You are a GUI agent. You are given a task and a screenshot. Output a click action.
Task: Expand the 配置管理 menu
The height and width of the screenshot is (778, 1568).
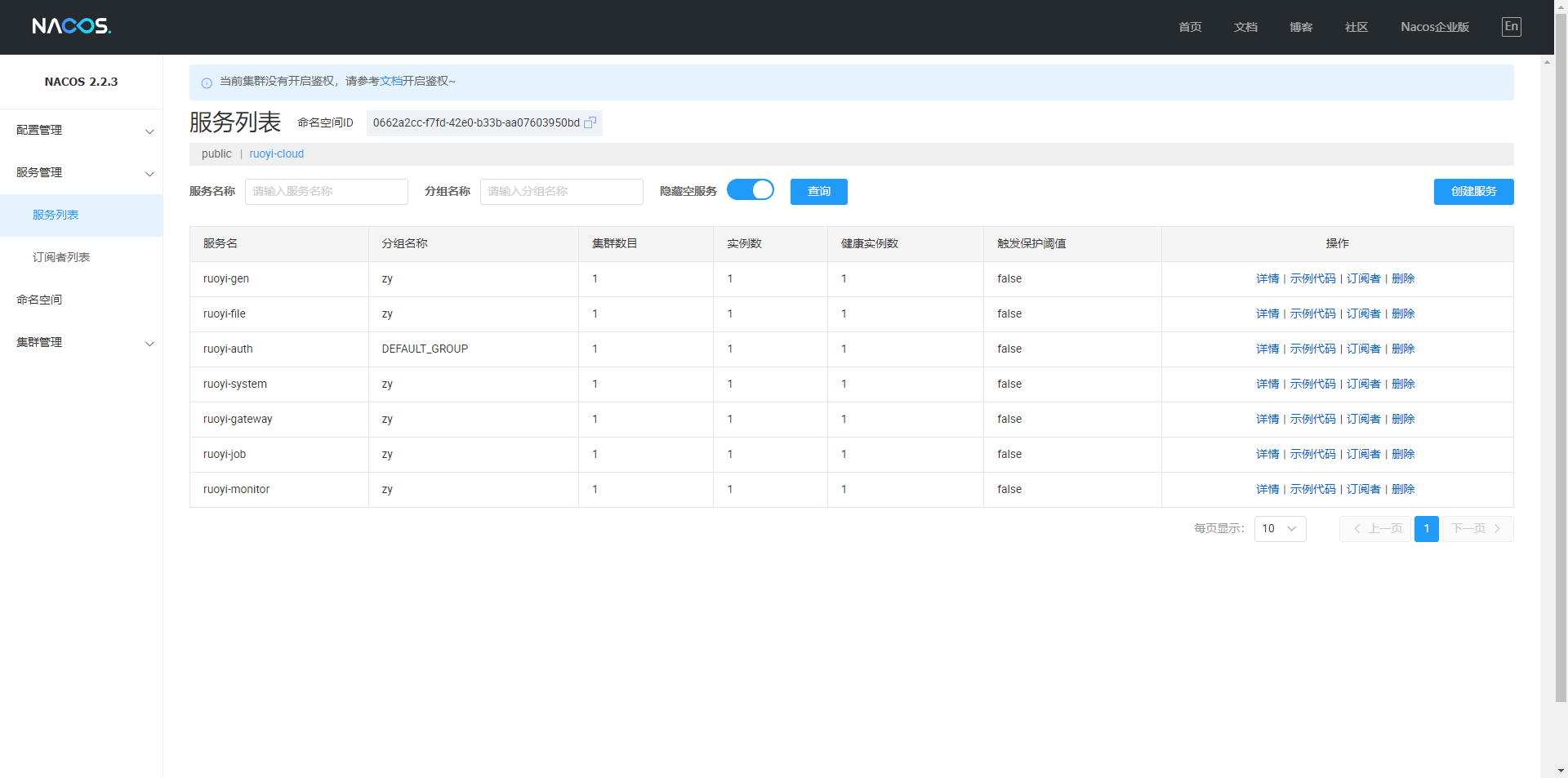point(82,131)
